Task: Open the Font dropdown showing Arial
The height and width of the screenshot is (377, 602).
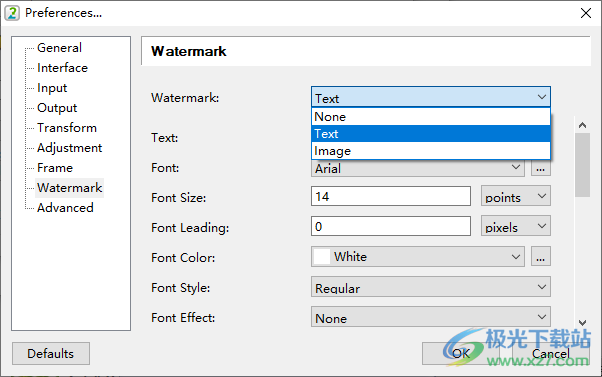Action: [x=418, y=168]
